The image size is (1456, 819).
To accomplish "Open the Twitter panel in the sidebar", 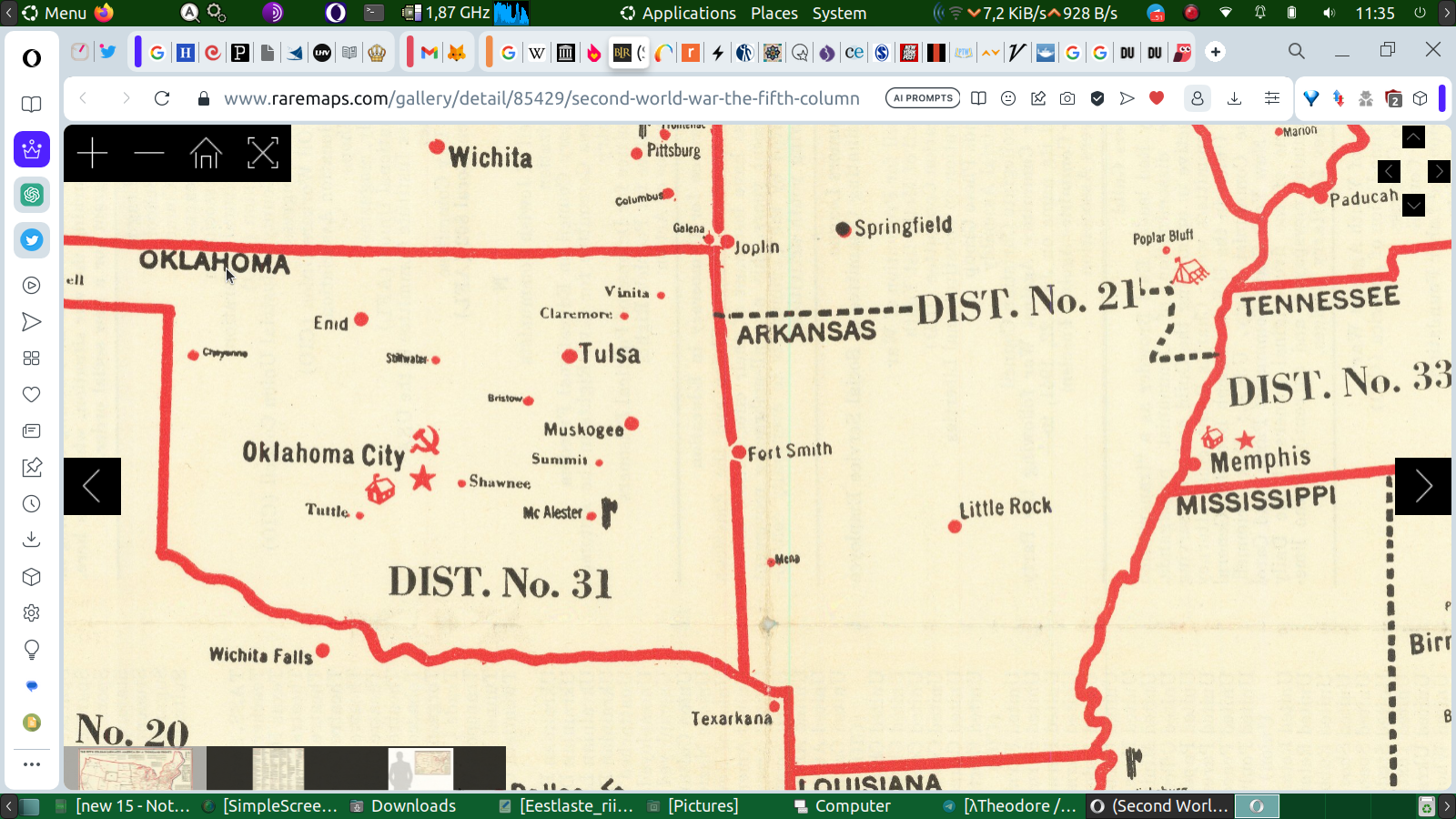I will (x=32, y=240).
